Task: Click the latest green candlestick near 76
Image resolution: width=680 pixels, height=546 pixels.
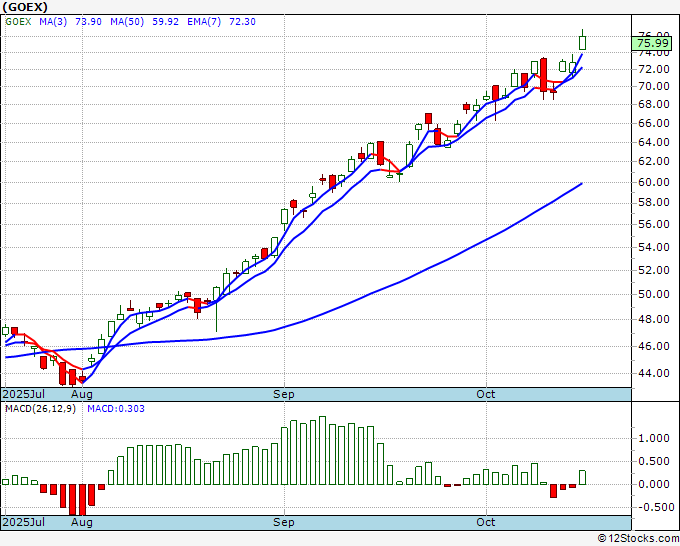Action: pyautogui.click(x=582, y=43)
